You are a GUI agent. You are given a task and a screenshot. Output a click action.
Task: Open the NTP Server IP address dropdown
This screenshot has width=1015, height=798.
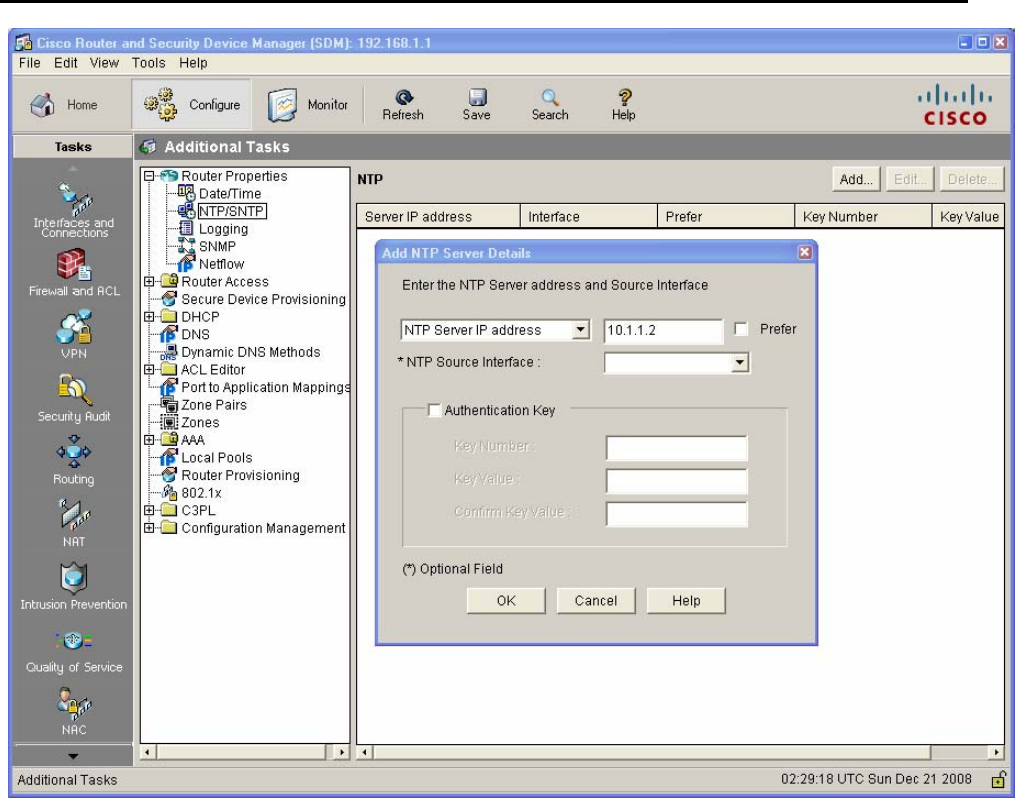[581, 330]
